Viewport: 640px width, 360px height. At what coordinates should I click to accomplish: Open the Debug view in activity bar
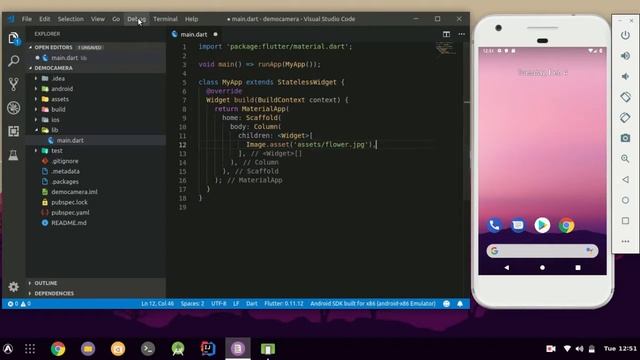tap(13, 108)
